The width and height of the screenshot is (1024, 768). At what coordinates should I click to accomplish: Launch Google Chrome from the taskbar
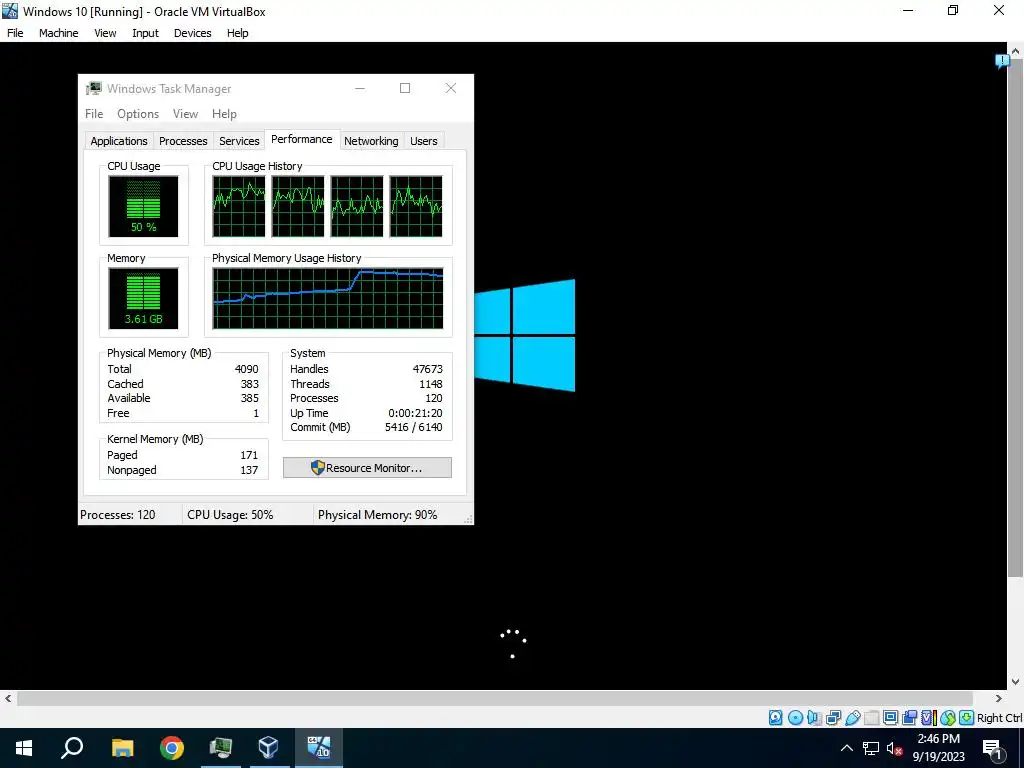(x=172, y=748)
